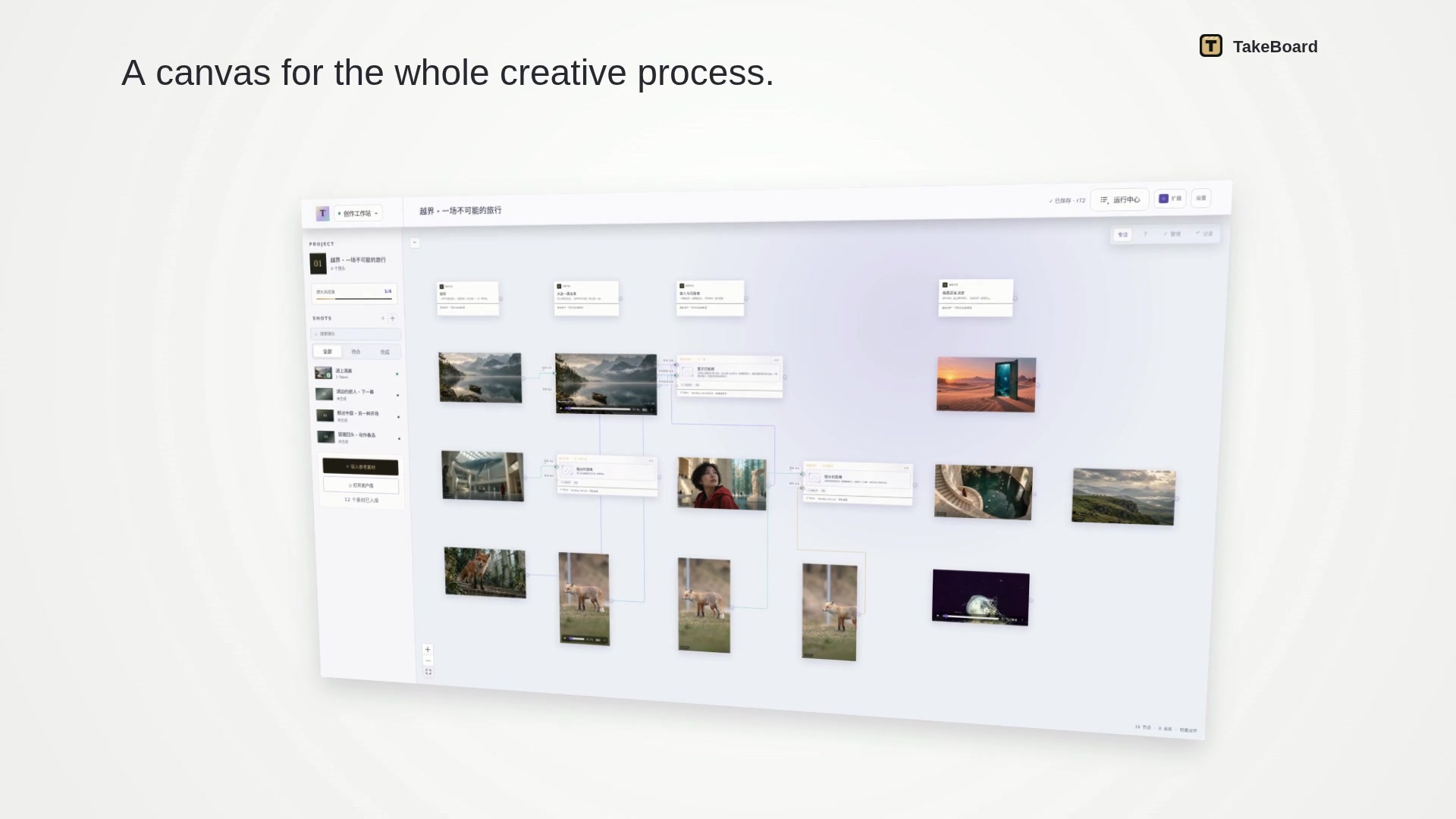The image size is (1456, 819).
Task: Select the mountain lake image node
Action: [x=480, y=377]
